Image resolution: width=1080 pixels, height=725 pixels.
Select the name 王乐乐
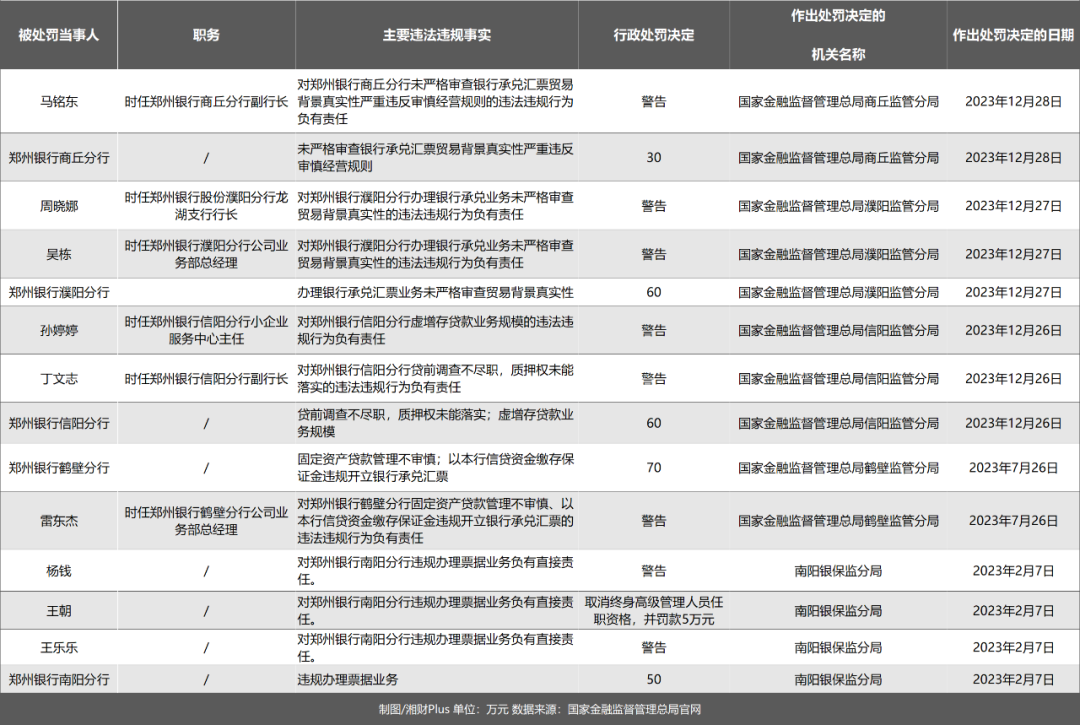59,647
